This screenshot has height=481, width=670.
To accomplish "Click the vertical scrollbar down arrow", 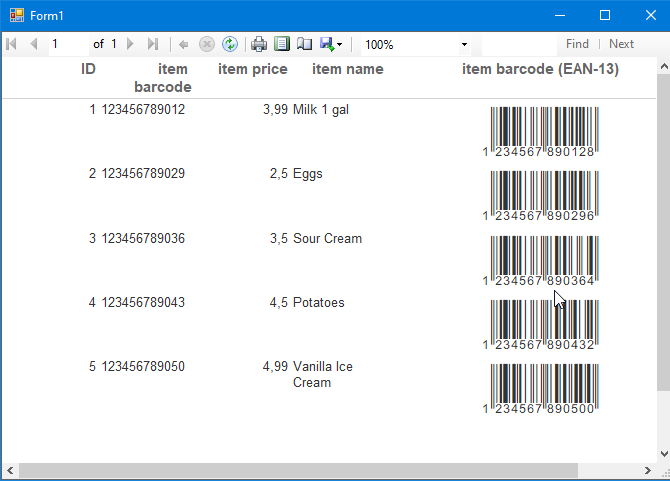I will click(664, 454).
